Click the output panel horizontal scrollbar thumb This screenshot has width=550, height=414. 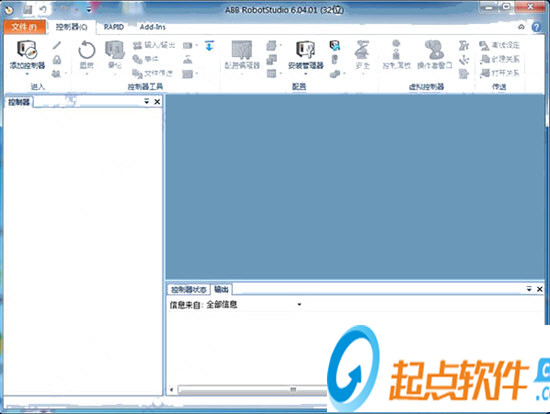(x=253, y=389)
